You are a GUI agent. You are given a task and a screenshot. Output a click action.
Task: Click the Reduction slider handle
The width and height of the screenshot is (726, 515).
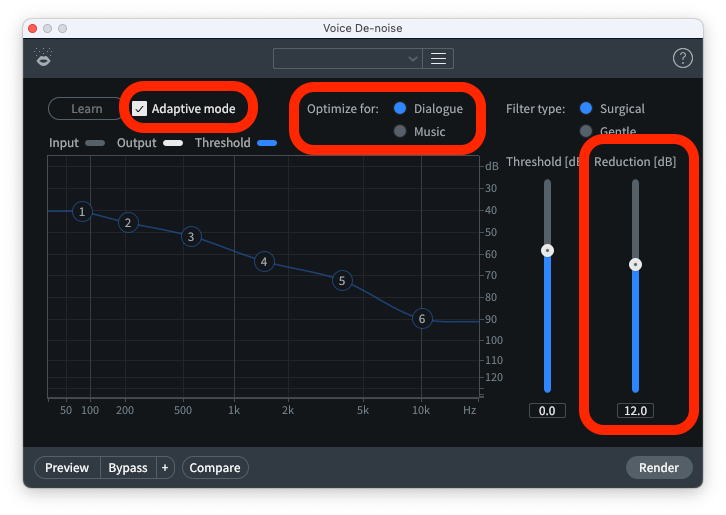(x=635, y=265)
